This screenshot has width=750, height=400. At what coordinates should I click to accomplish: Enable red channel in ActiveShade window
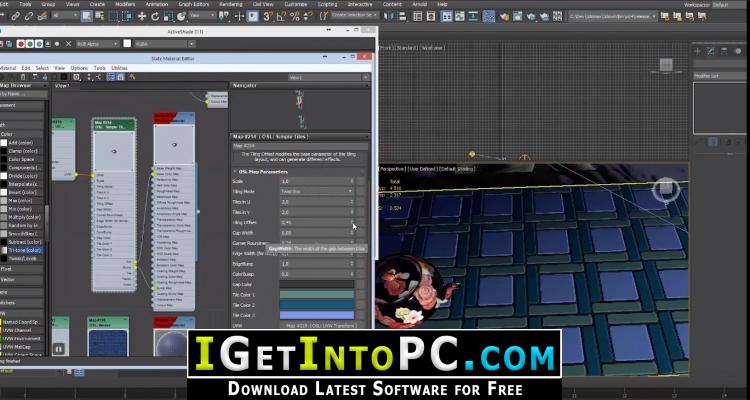point(21,44)
